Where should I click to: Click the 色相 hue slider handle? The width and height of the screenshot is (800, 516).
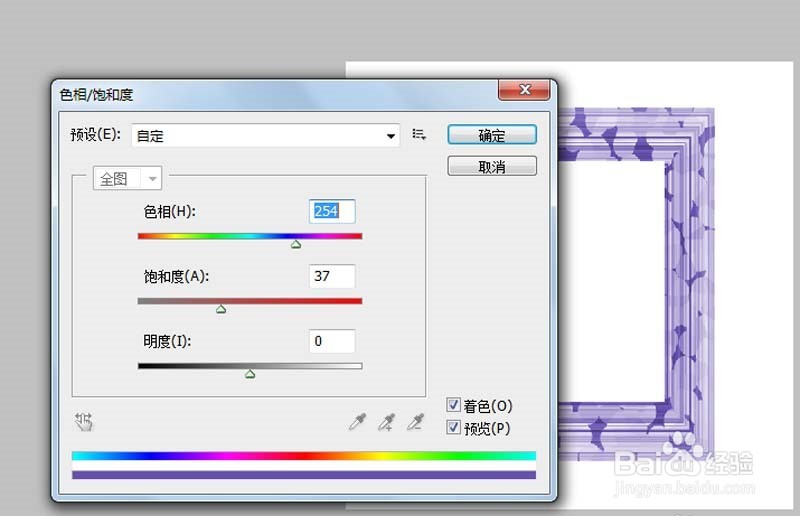[x=296, y=245]
